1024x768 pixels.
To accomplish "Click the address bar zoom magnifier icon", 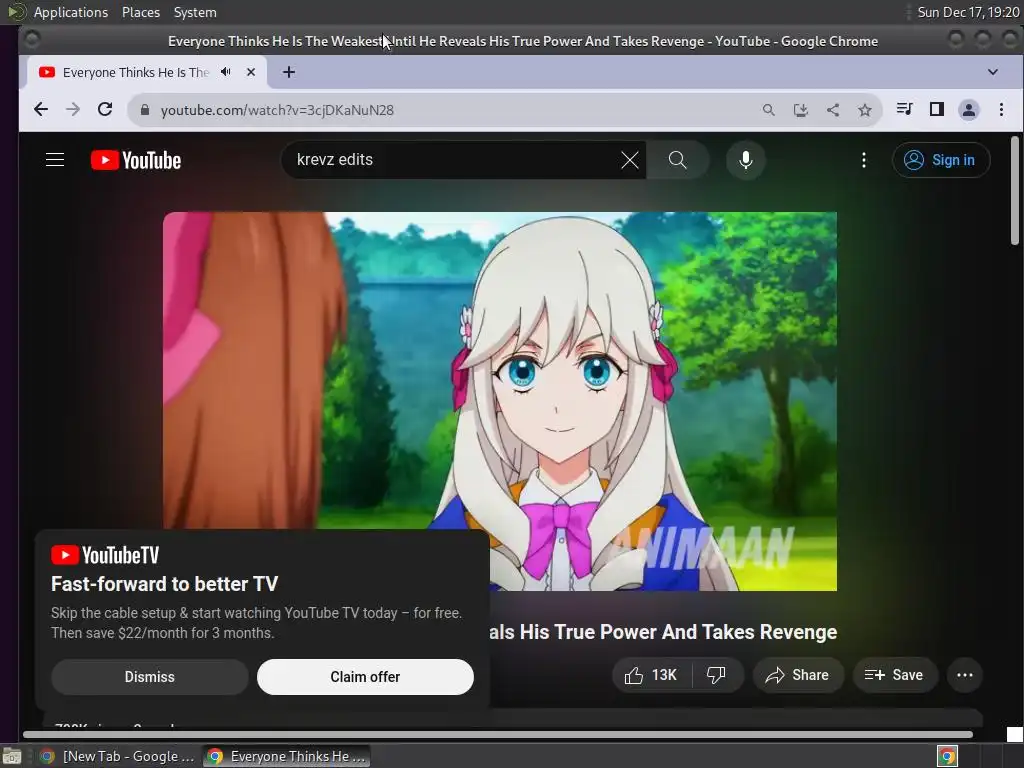I will pos(769,110).
